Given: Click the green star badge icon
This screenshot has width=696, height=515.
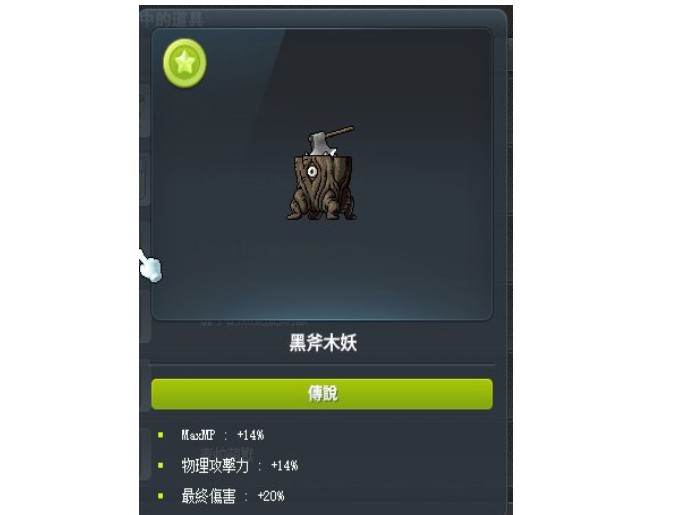Looking at the screenshot, I should click(185, 63).
